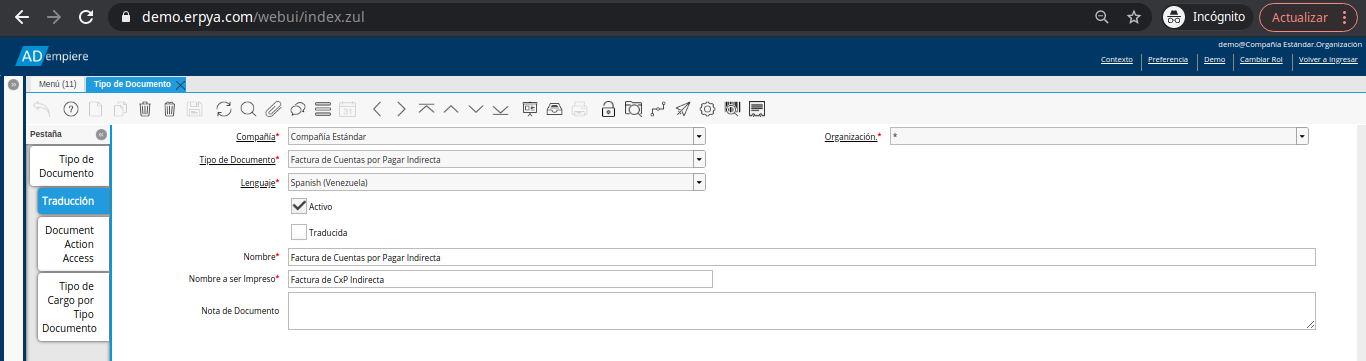The height and width of the screenshot is (361, 1366).
Task: Switch to the Menú (11) tab
Action: (57, 84)
